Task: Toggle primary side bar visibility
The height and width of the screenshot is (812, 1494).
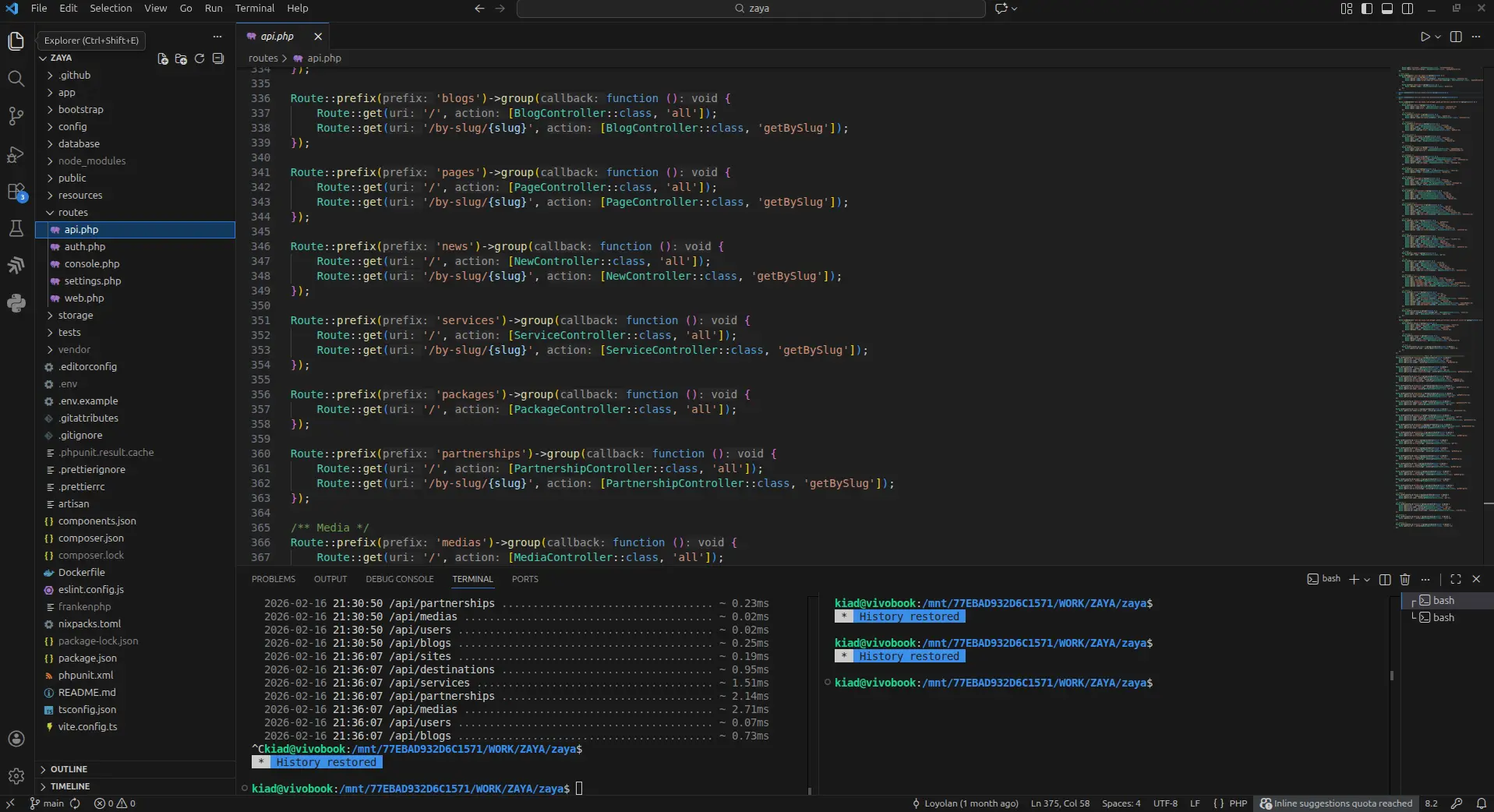Action: point(1367,9)
